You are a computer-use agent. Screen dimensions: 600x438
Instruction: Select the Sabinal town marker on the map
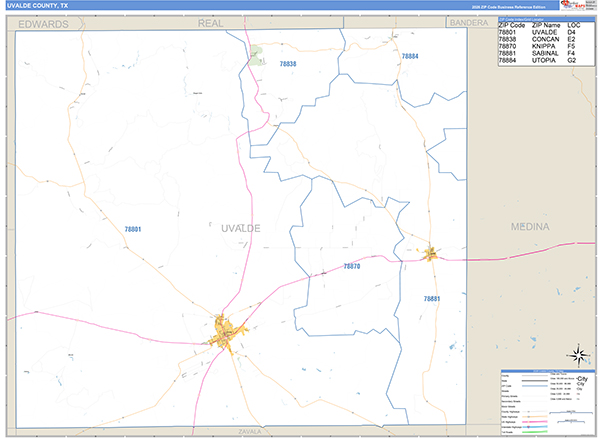pyautogui.click(x=430, y=254)
